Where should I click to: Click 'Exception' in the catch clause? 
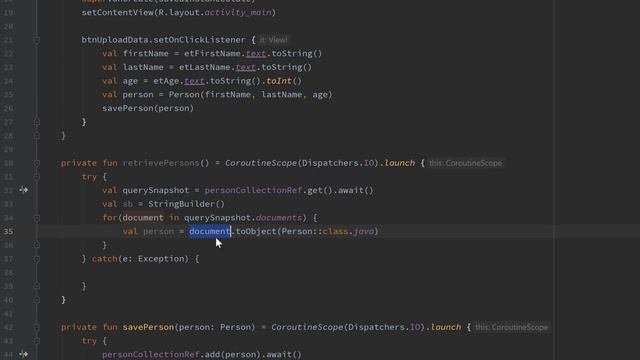coord(161,259)
